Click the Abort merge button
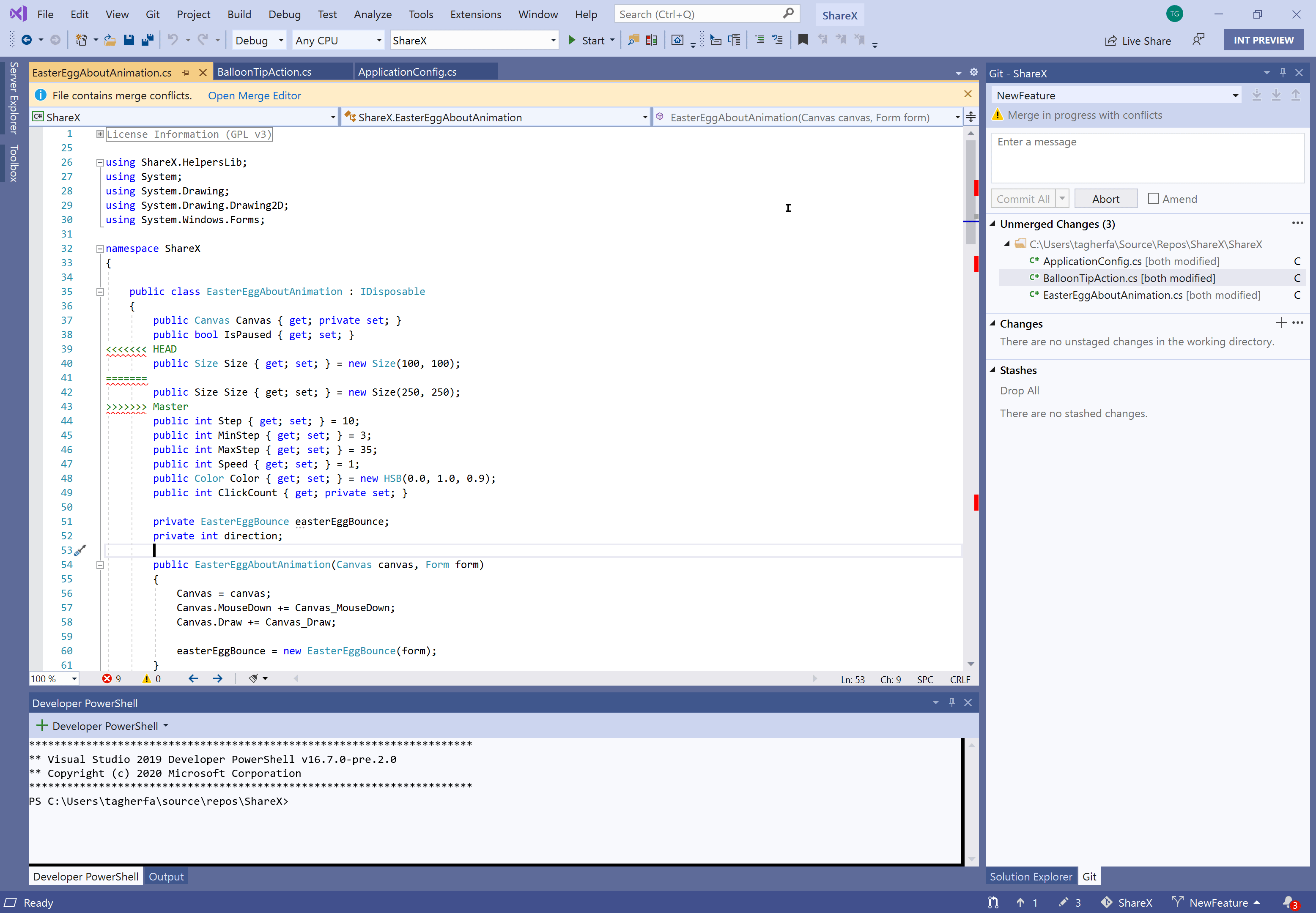 point(1105,198)
